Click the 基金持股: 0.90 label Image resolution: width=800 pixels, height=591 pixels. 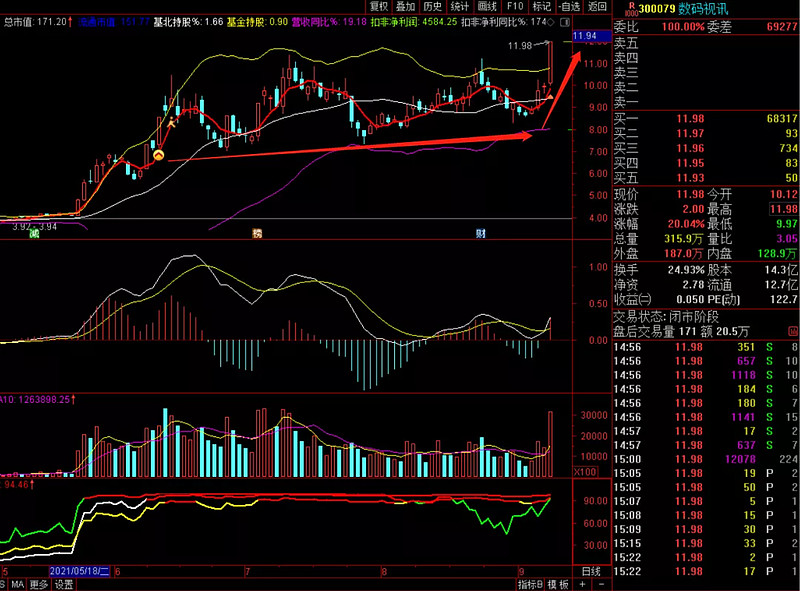(257, 22)
